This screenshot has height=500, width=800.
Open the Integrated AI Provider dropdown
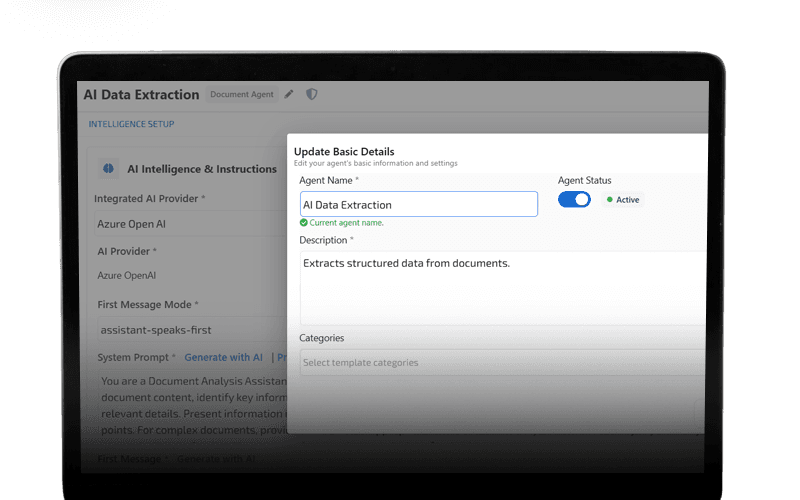190,224
